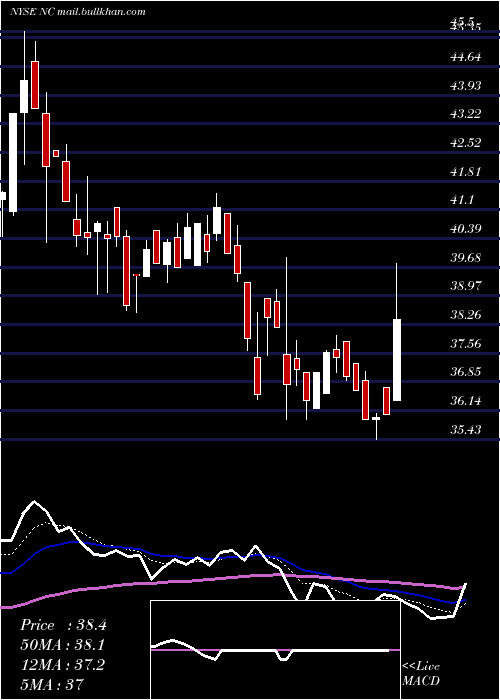Select the 41.81 price axis label
The height and width of the screenshot is (700, 500).
[466, 171]
